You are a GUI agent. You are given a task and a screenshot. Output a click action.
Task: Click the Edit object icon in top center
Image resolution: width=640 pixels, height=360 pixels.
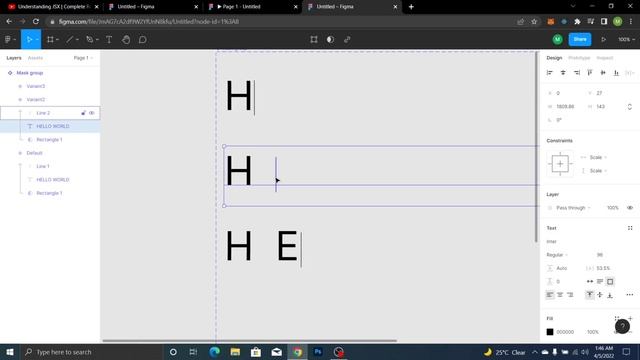[x=313, y=40]
